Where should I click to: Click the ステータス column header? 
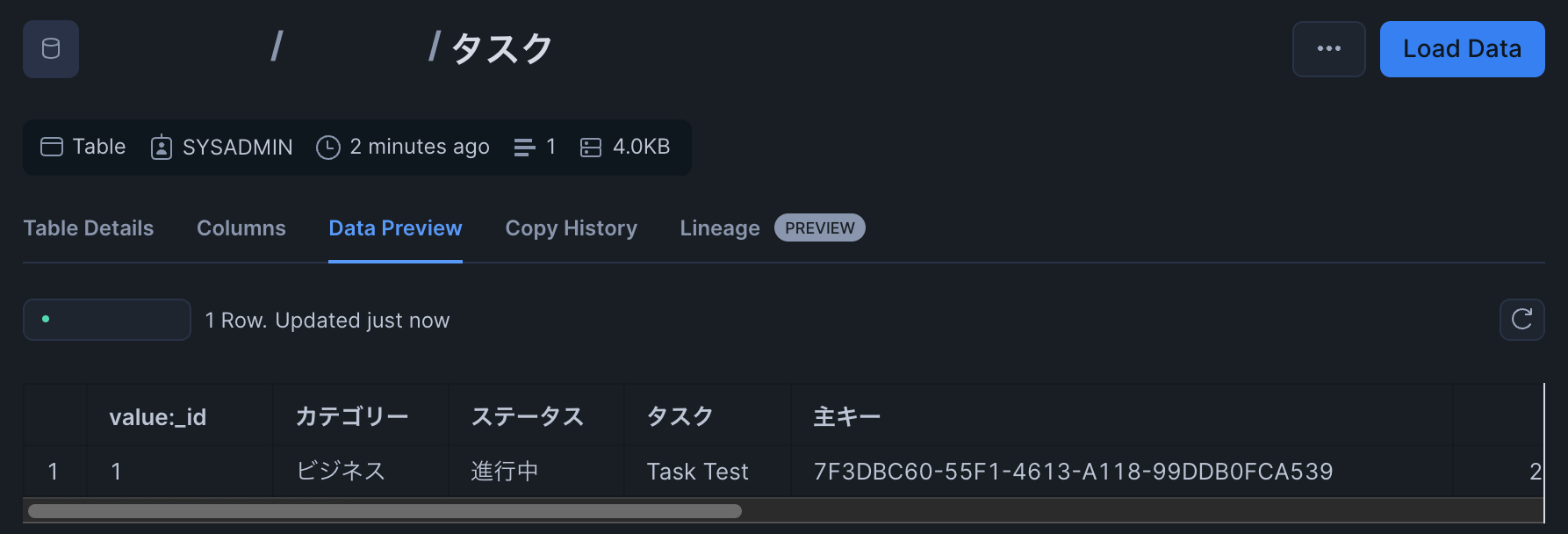pyautogui.click(x=528, y=416)
